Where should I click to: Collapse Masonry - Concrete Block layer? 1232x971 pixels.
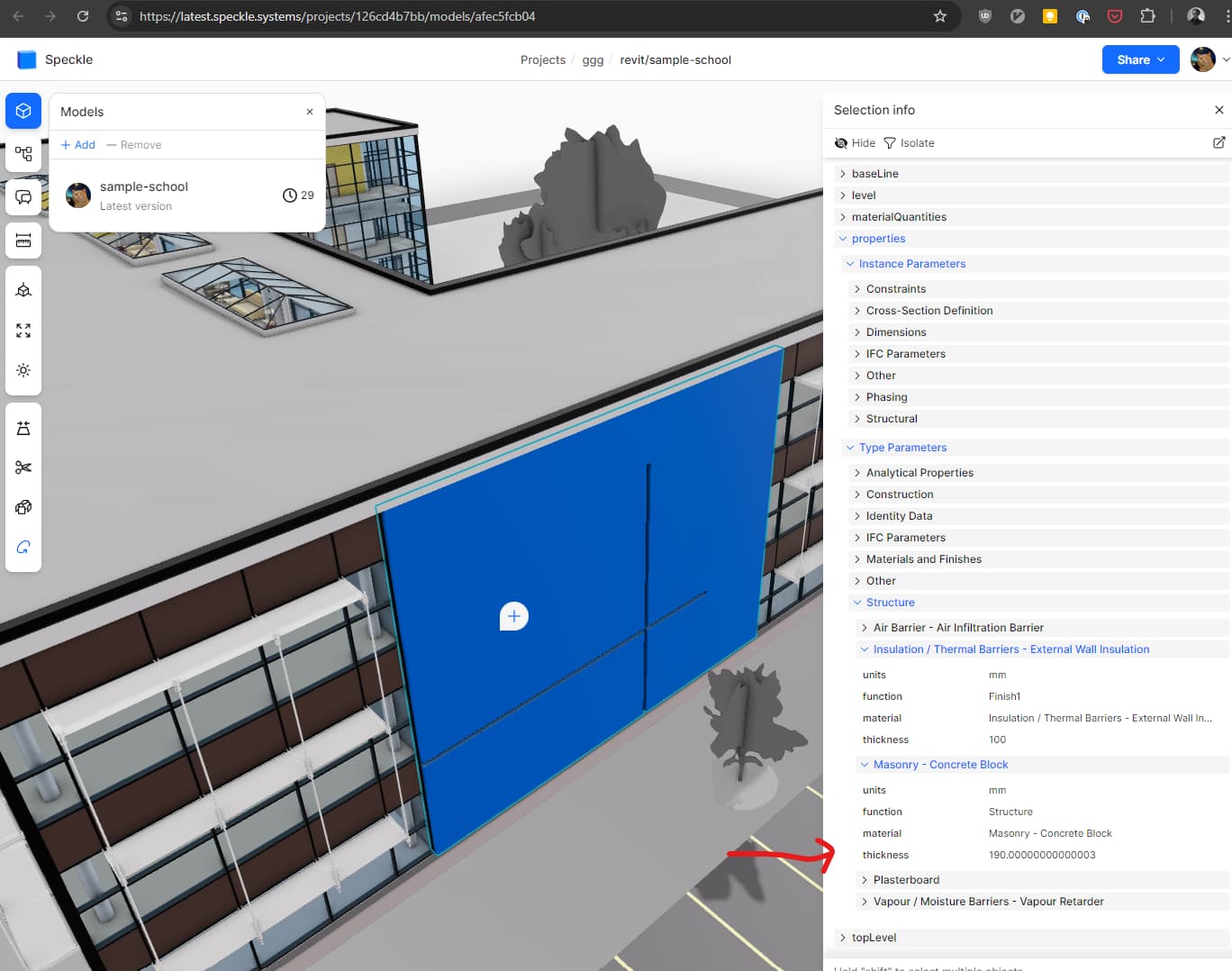[x=1042, y=765]
